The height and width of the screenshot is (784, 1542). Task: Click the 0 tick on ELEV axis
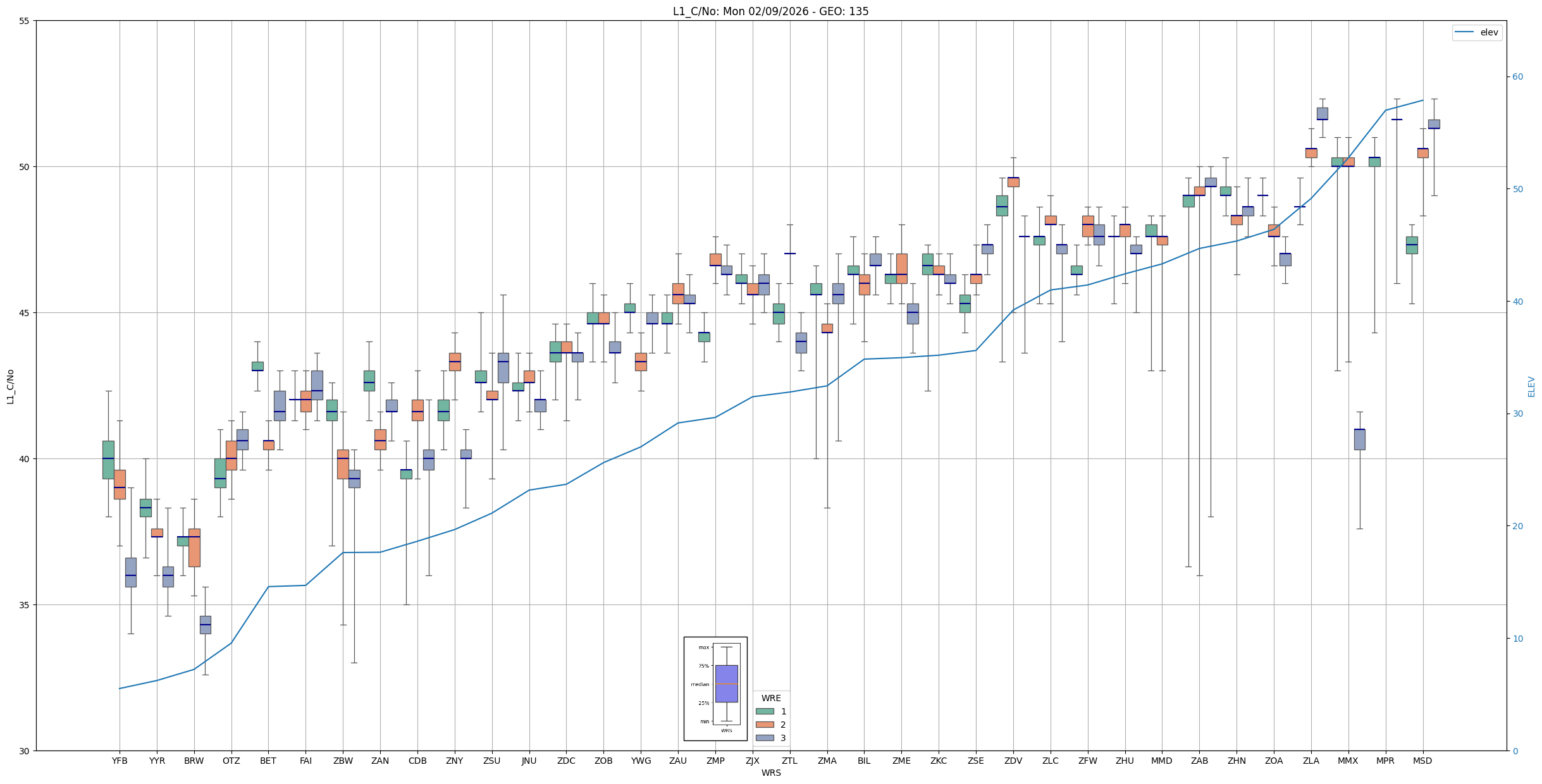1515,751
